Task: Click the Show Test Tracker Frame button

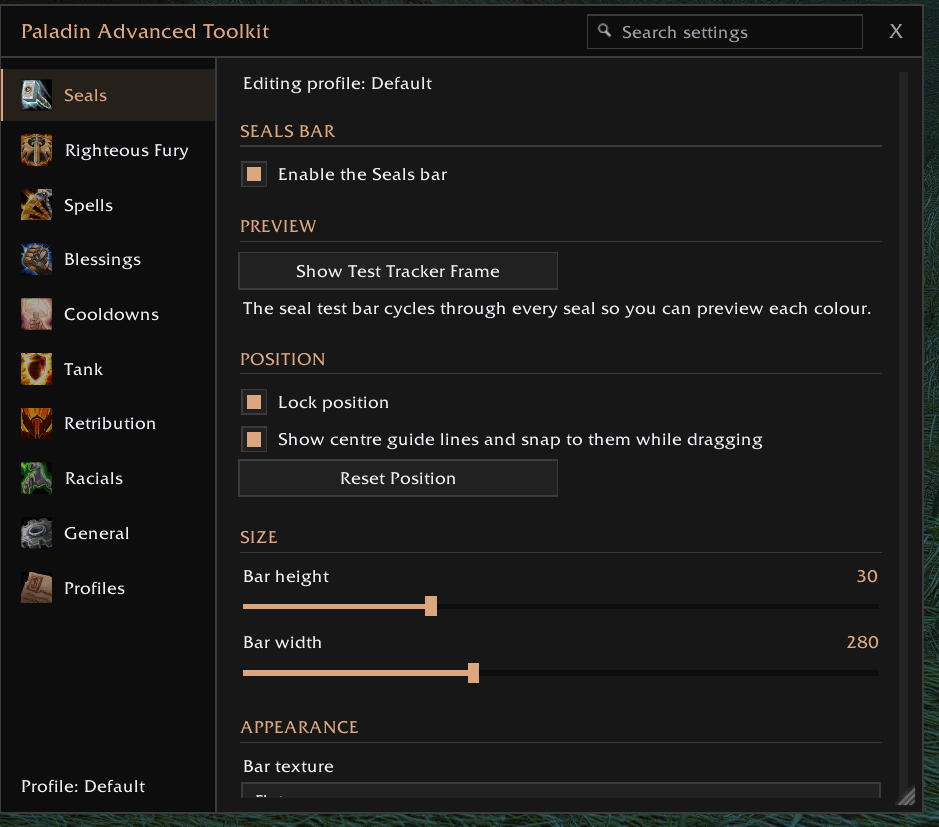Action: point(398,271)
